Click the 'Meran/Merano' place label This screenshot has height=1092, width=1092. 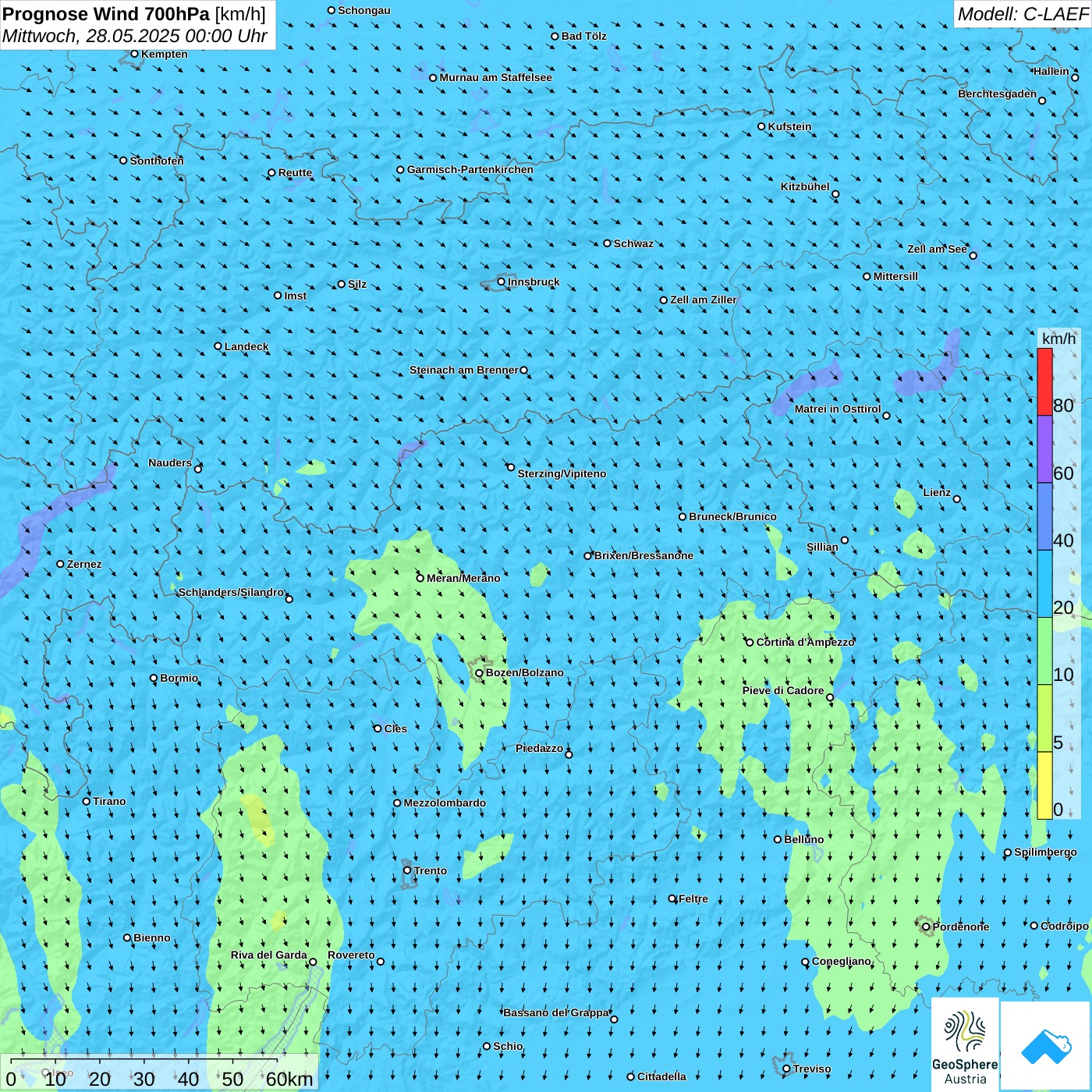click(x=463, y=578)
